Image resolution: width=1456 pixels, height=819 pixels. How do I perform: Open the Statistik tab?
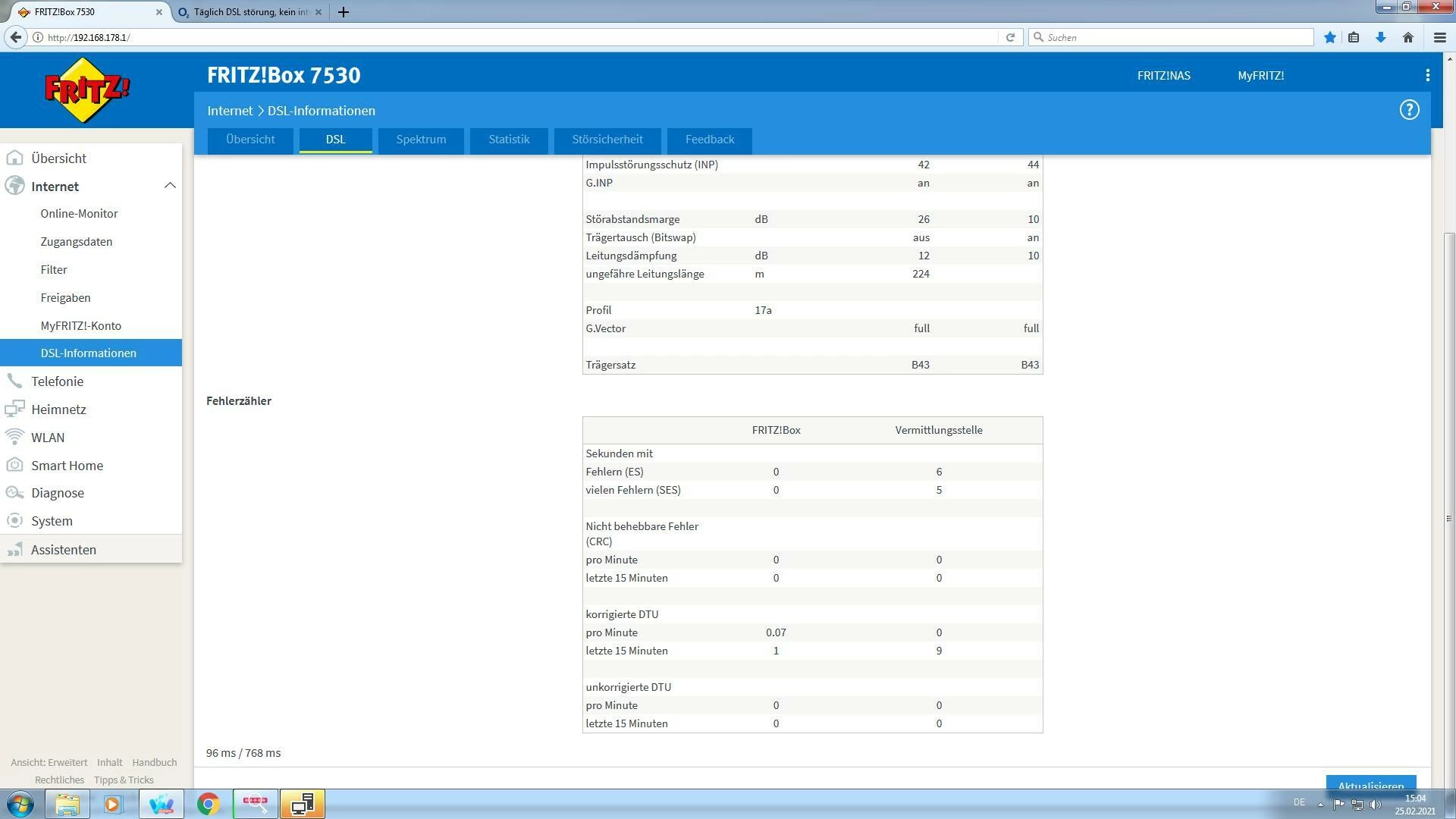509,140
